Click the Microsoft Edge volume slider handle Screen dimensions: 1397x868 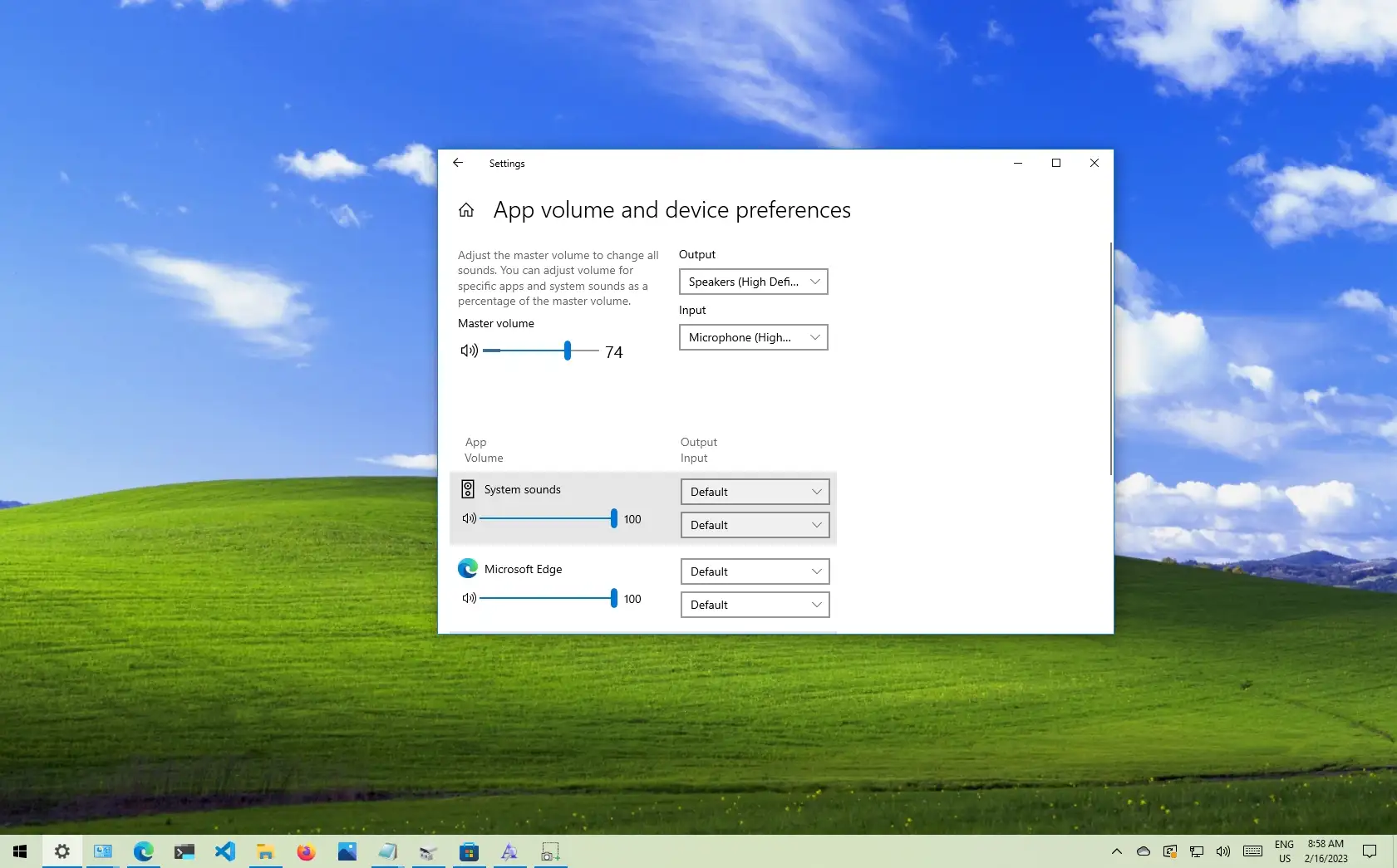pyautogui.click(x=614, y=598)
